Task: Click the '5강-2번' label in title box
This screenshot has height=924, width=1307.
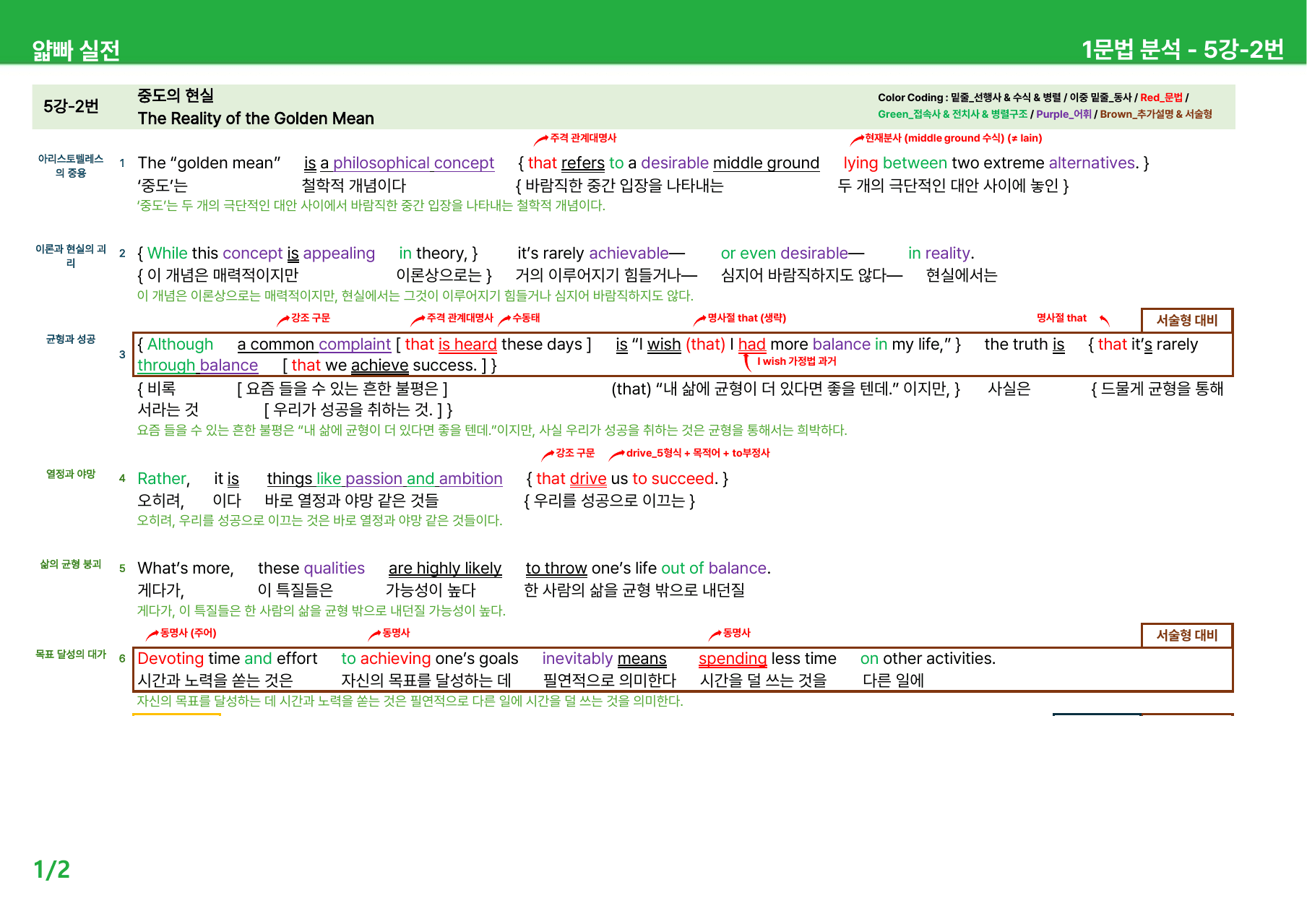Action: pos(71,106)
